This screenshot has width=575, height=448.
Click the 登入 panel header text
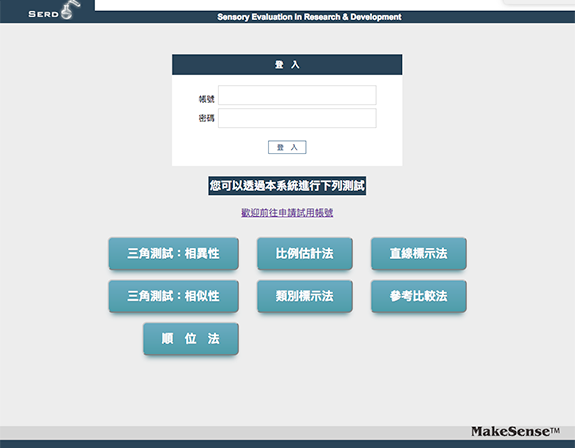[x=287, y=65]
